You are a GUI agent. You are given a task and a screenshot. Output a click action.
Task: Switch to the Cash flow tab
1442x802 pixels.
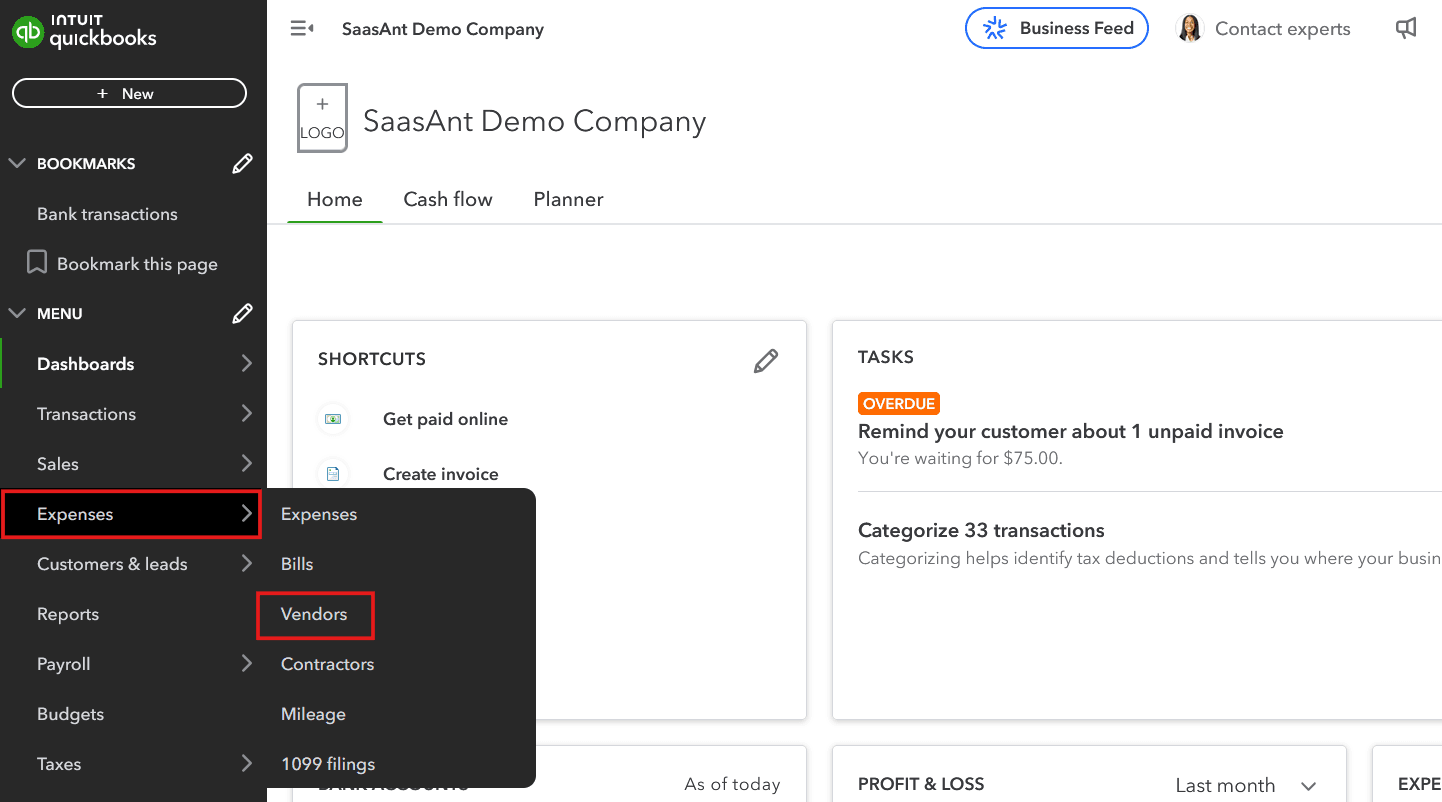(448, 199)
